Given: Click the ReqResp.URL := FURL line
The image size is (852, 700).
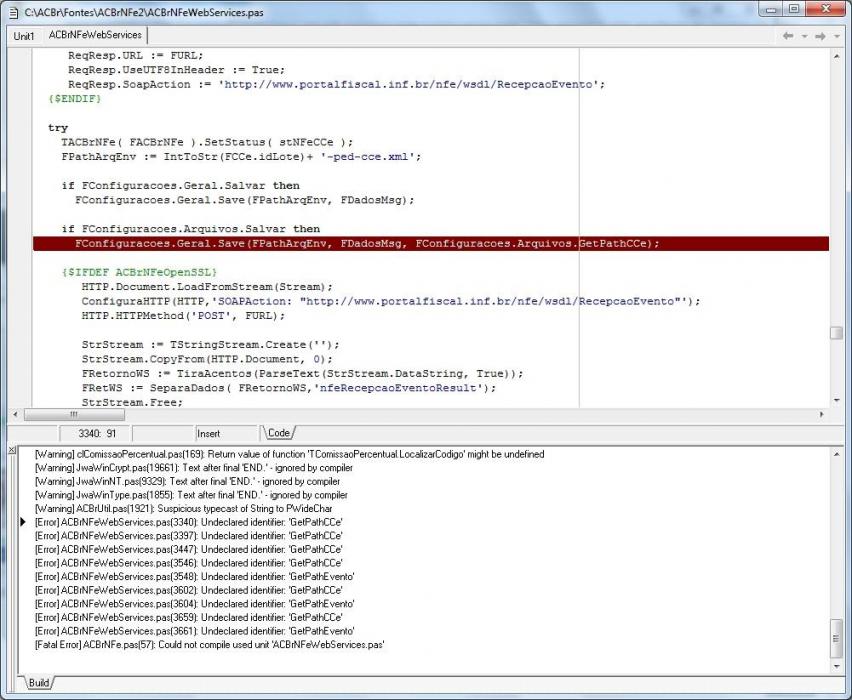Looking at the screenshot, I should (135, 55).
